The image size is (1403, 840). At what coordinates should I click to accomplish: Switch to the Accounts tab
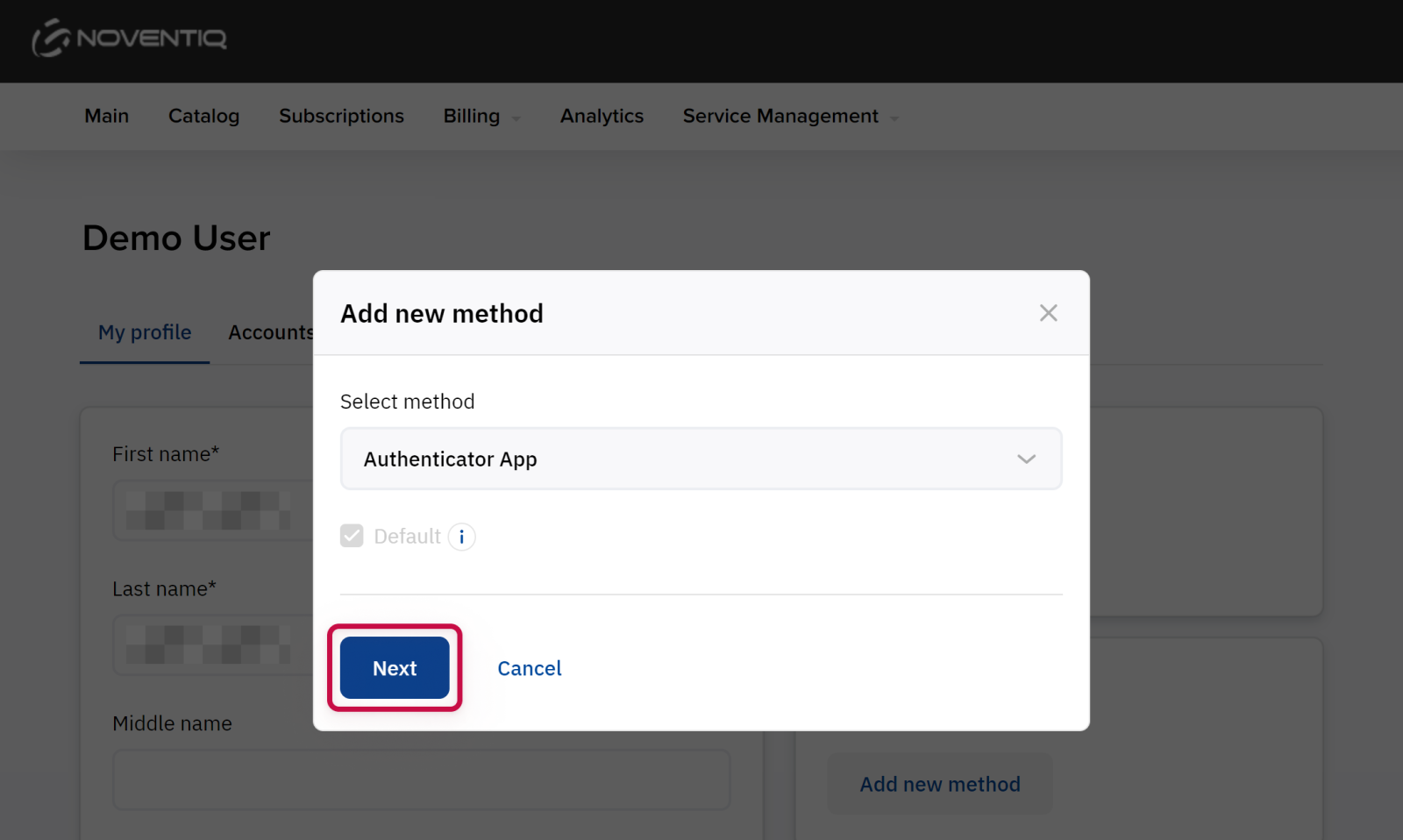coord(270,333)
